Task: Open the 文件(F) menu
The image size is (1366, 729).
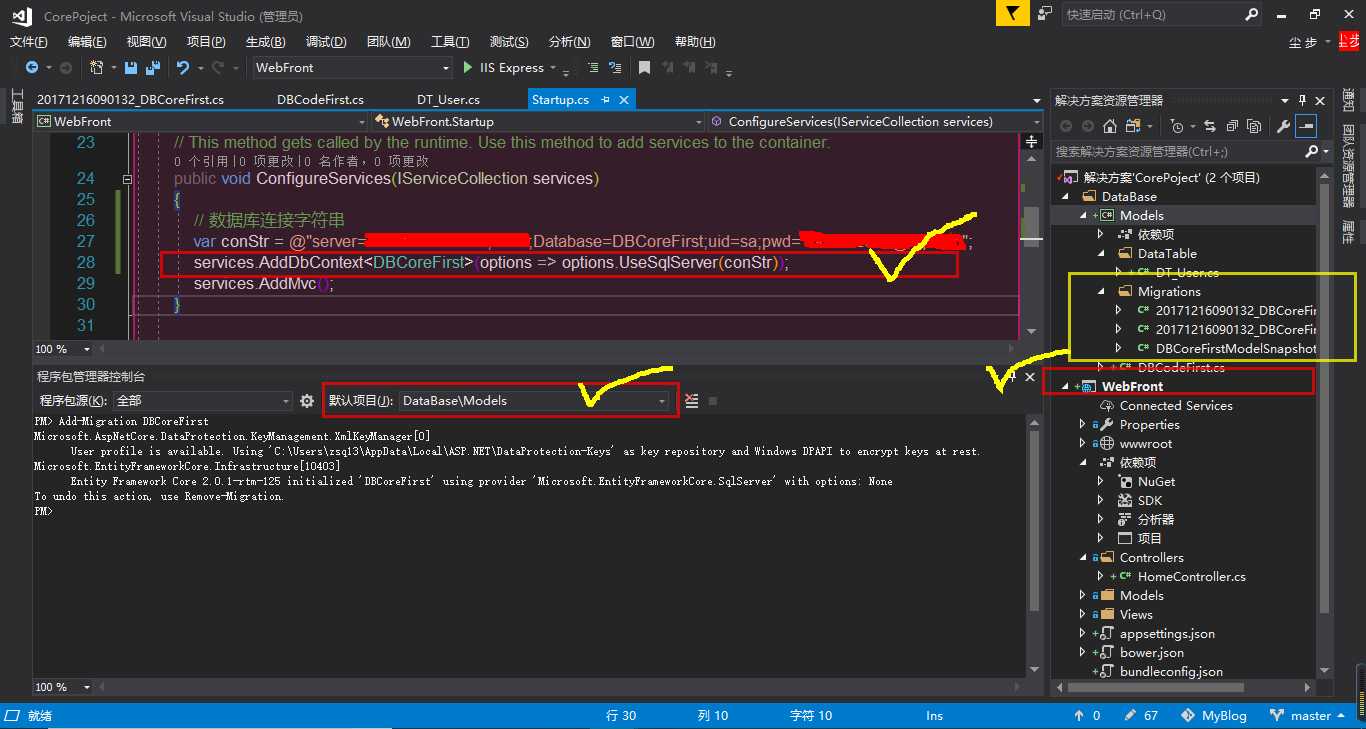Action: click(x=28, y=41)
